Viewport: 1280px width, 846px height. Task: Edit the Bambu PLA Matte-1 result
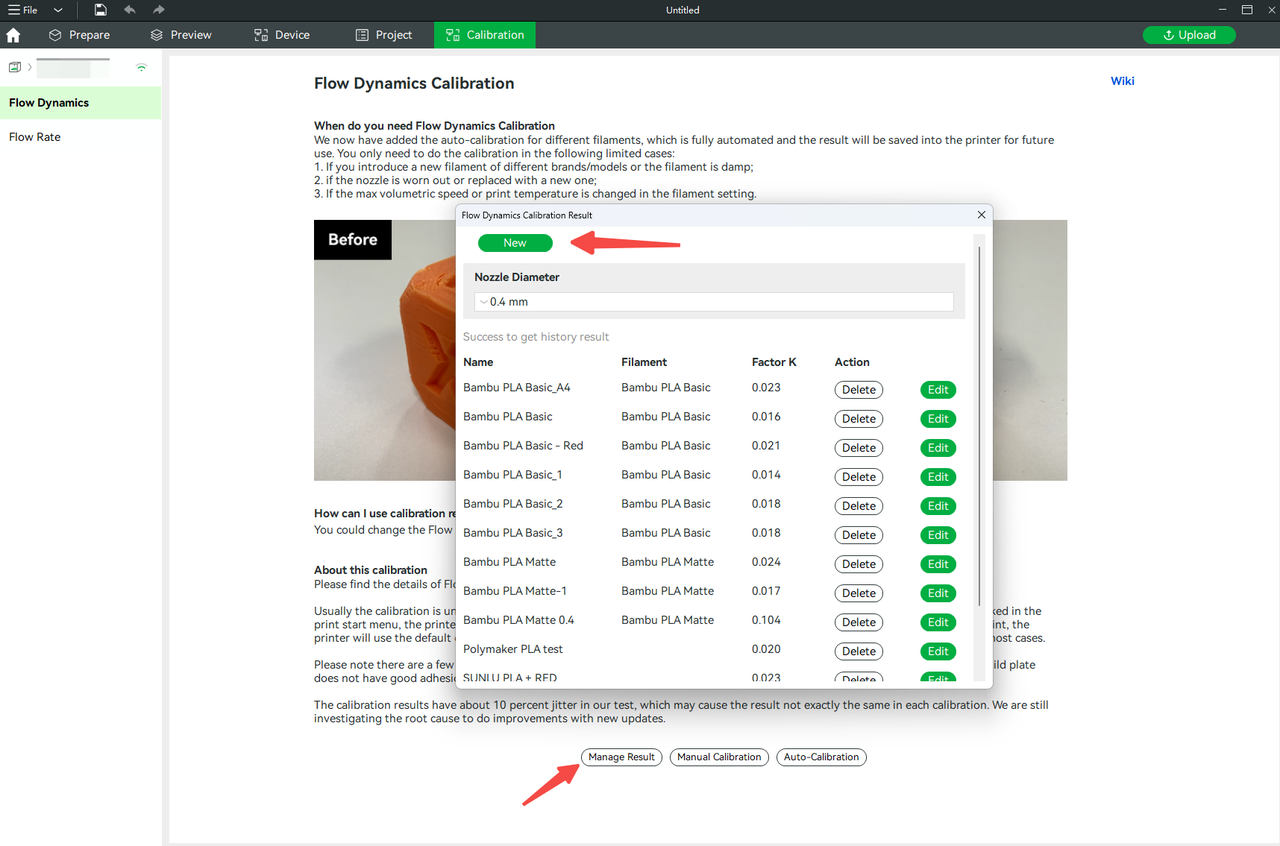[938, 593]
